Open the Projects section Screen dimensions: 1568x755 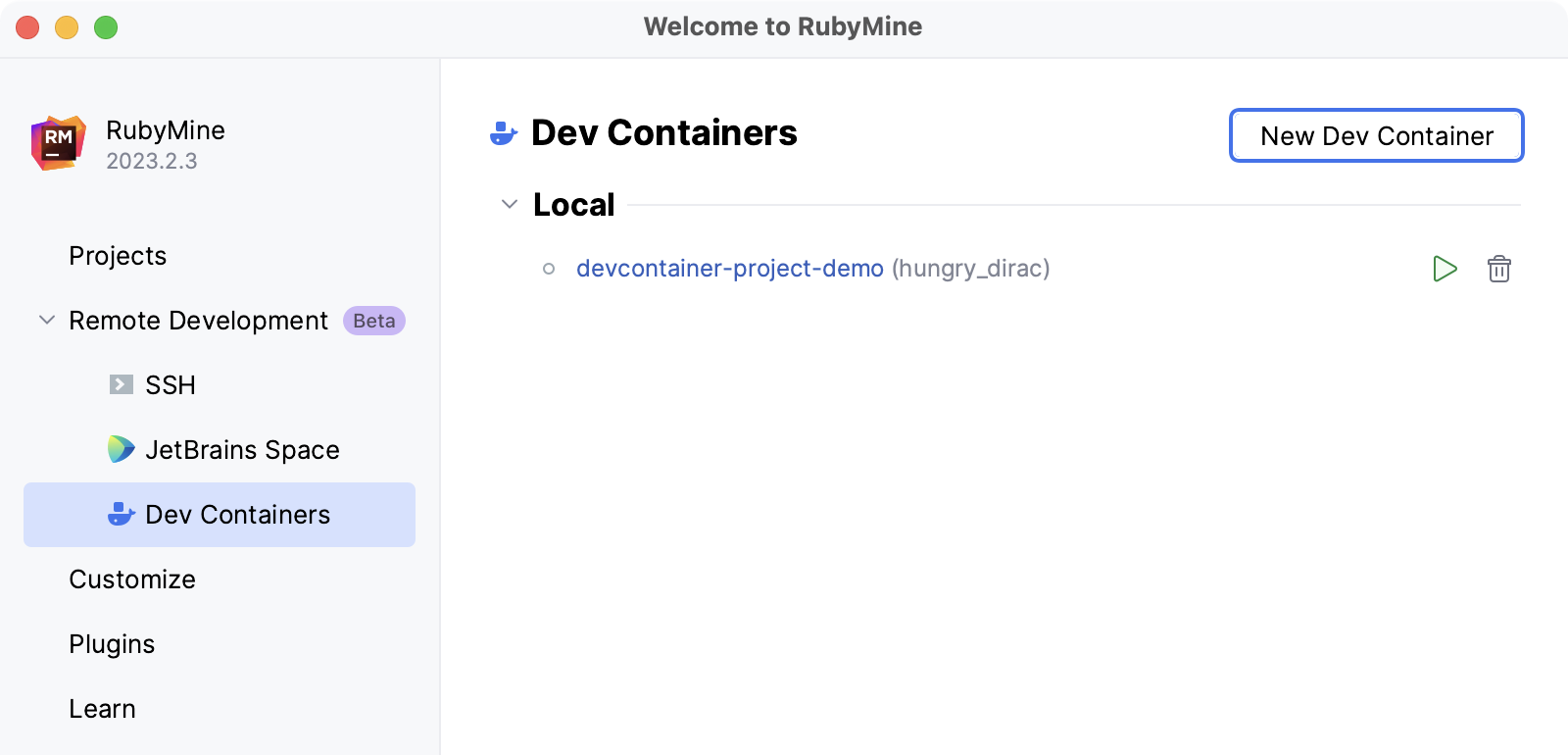point(118,256)
